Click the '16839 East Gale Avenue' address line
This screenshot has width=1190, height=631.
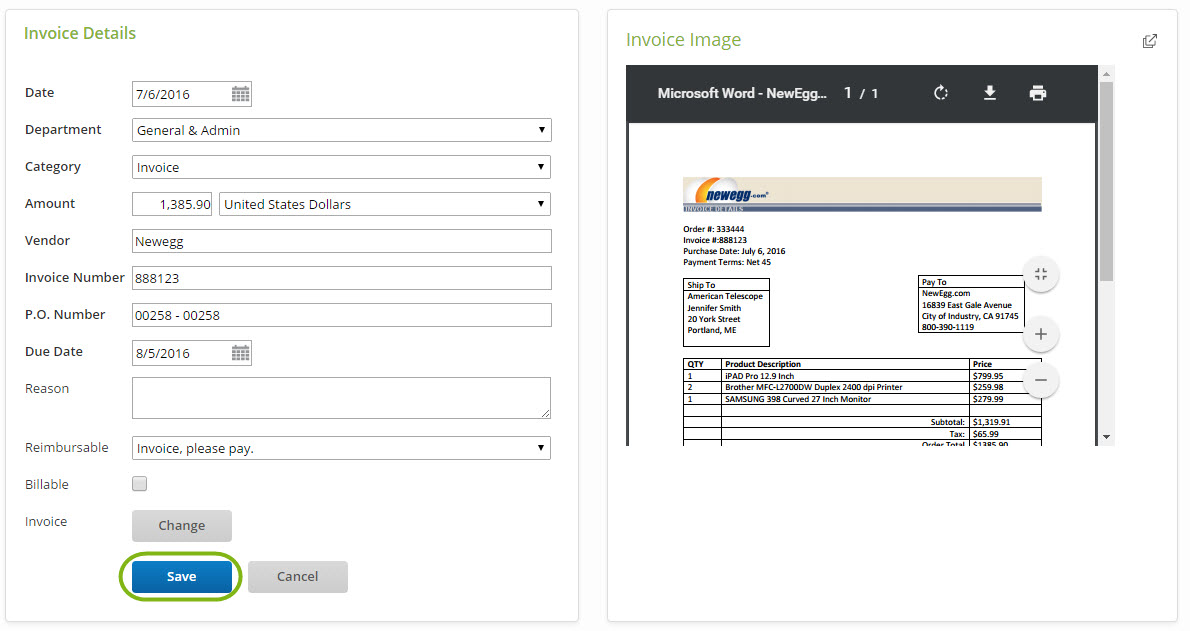[967, 305]
